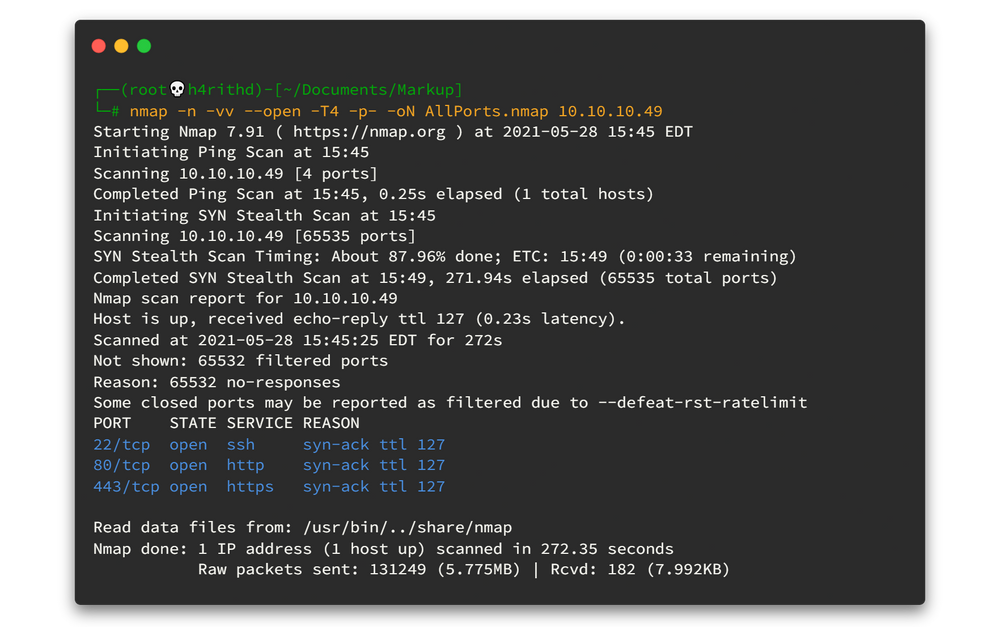Click the PORT column header
Viewport: 1000px width, 627px height.
click(112, 423)
